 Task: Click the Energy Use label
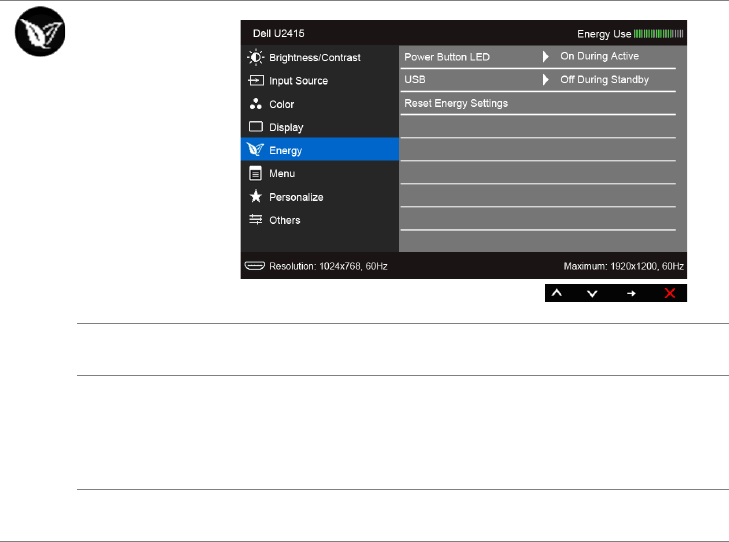(x=604, y=34)
